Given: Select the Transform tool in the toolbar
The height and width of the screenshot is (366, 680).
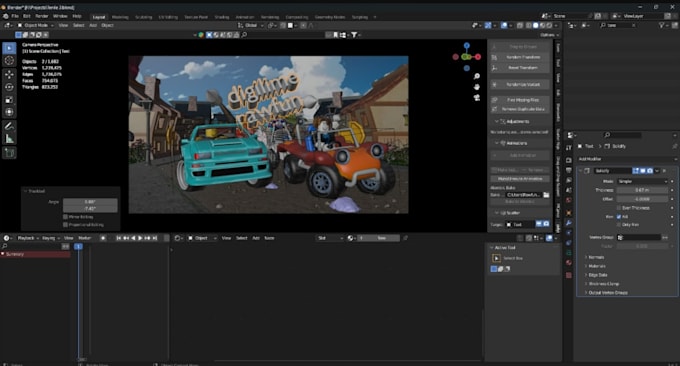Looking at the screenshot, I should tap(9, 112).
